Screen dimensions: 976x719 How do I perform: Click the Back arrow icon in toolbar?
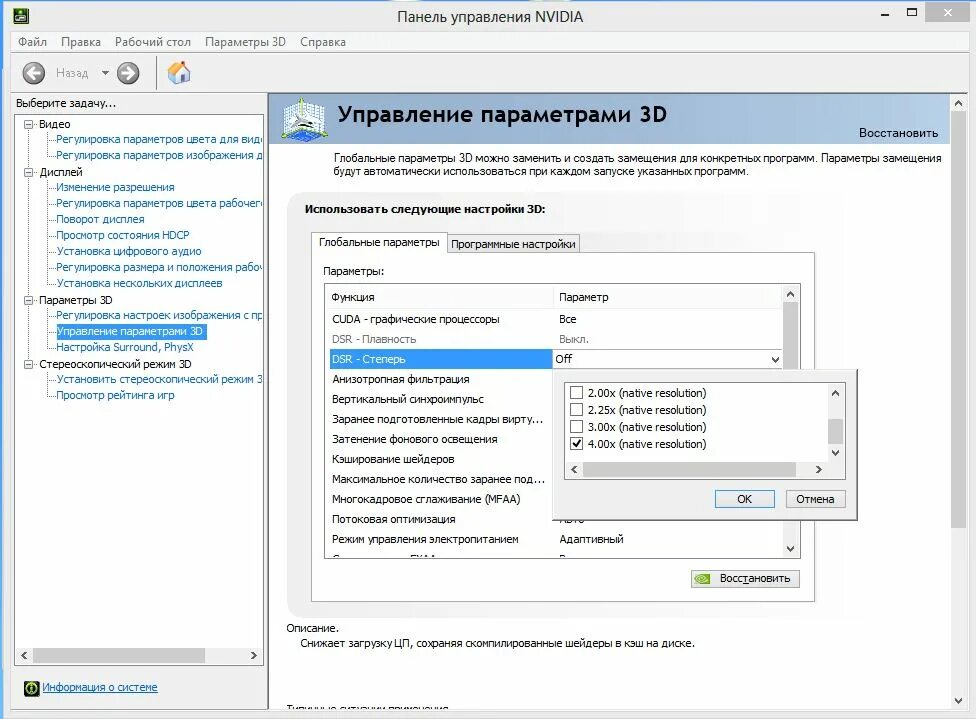click(34, 73)
